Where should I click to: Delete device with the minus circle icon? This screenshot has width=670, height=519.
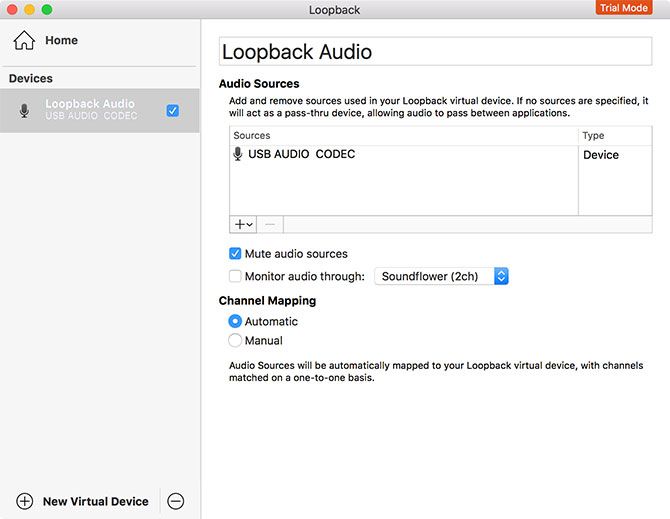click(176, 501)
